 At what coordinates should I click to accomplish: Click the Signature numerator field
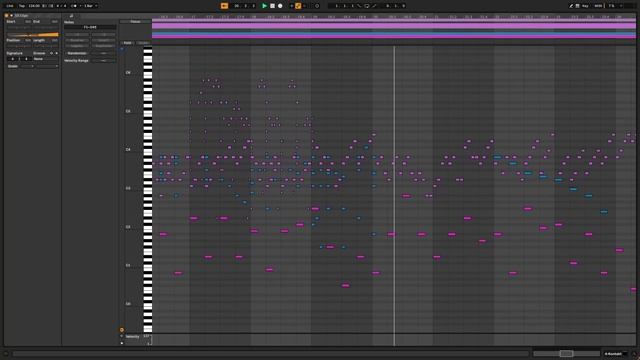click(12, 59)
